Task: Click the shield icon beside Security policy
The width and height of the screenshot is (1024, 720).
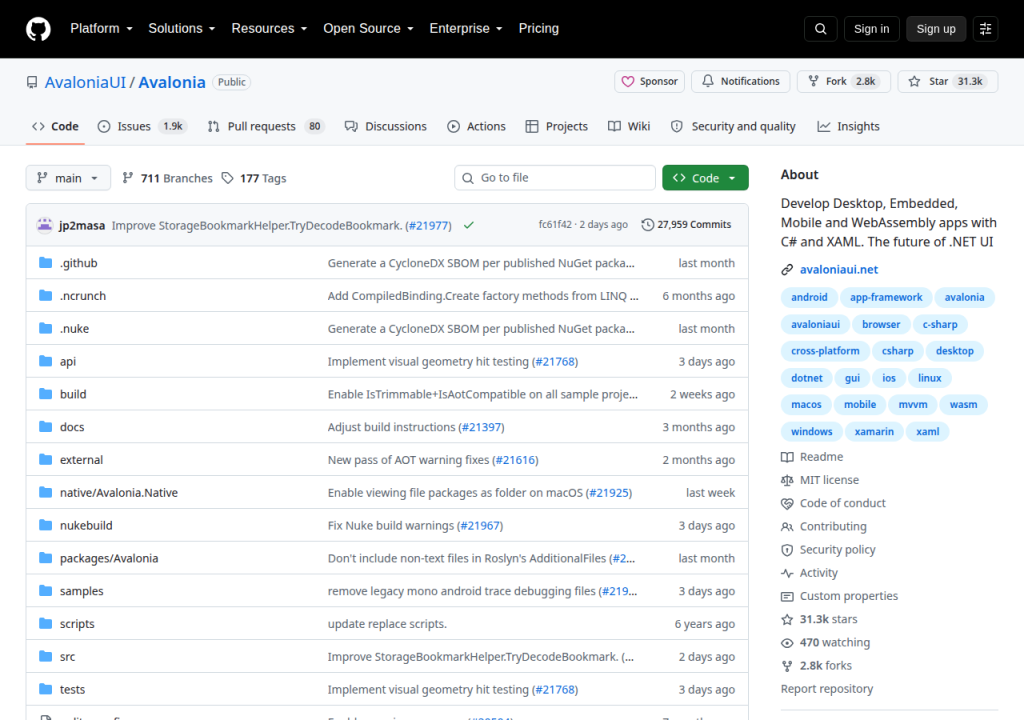Action: click(x=787, y=550)
